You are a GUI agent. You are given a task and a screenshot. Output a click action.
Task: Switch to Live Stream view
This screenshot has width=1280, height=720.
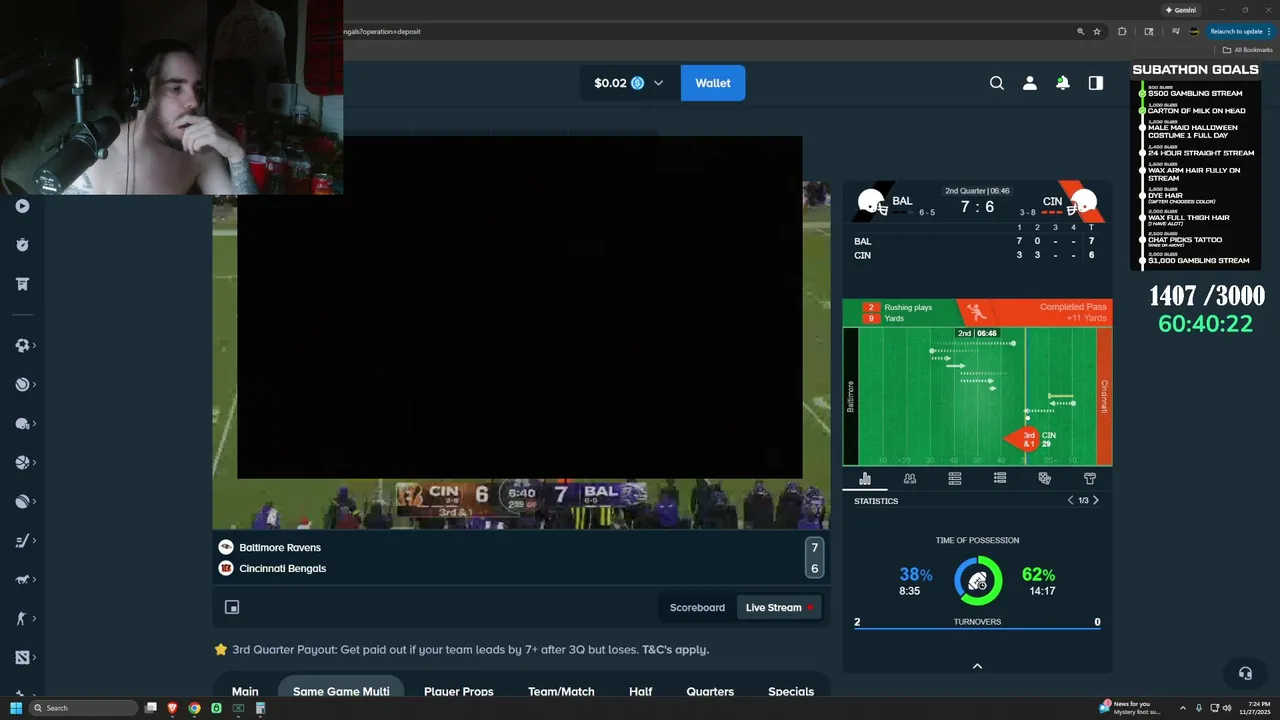[x=779, y=607]
